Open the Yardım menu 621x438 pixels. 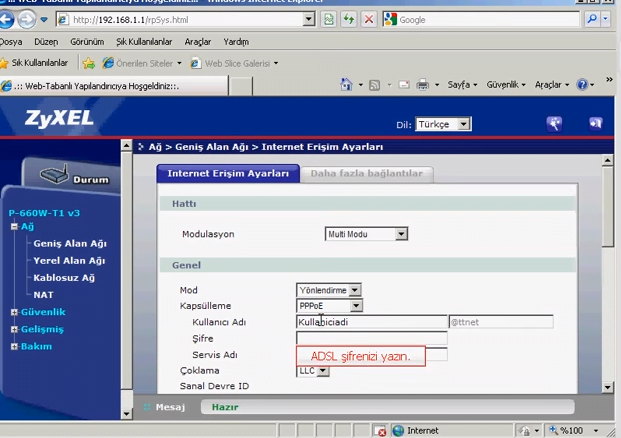pos(236,42)
